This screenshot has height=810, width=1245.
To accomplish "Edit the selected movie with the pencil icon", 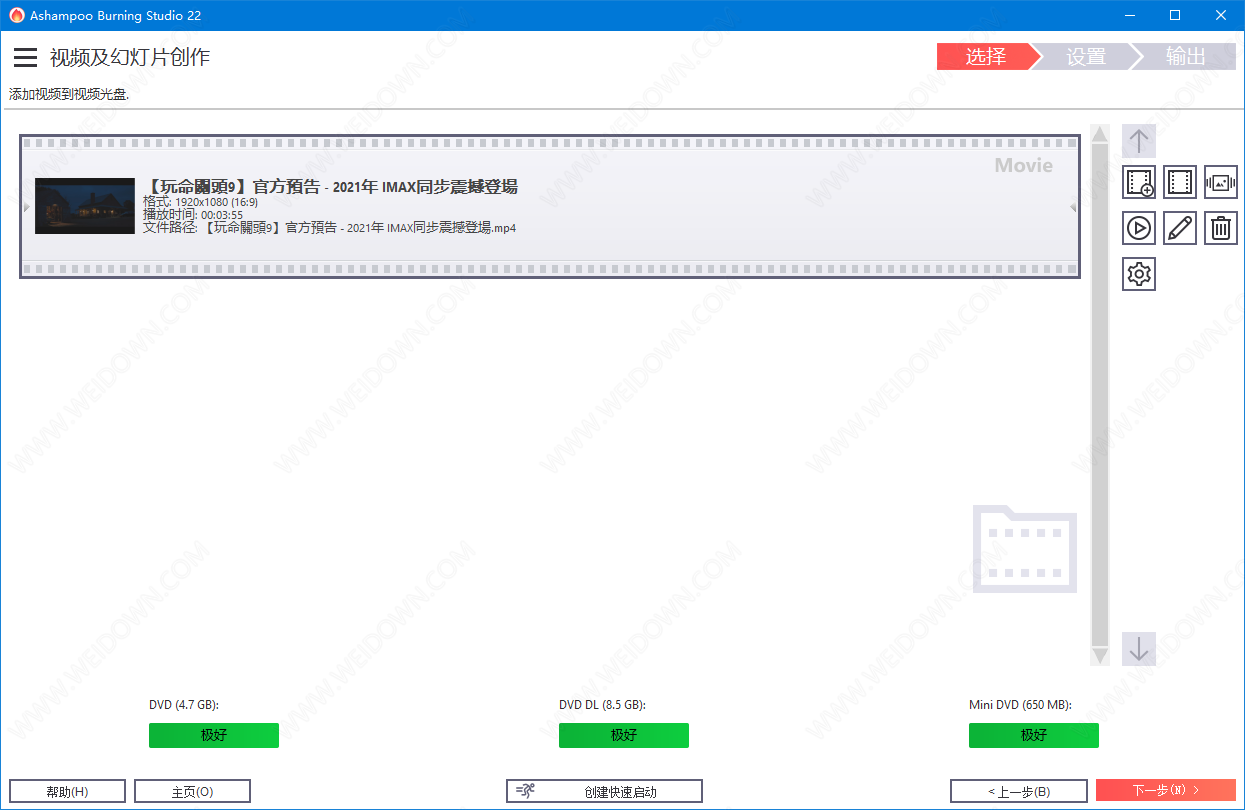I will click(x=1180, y=228).
